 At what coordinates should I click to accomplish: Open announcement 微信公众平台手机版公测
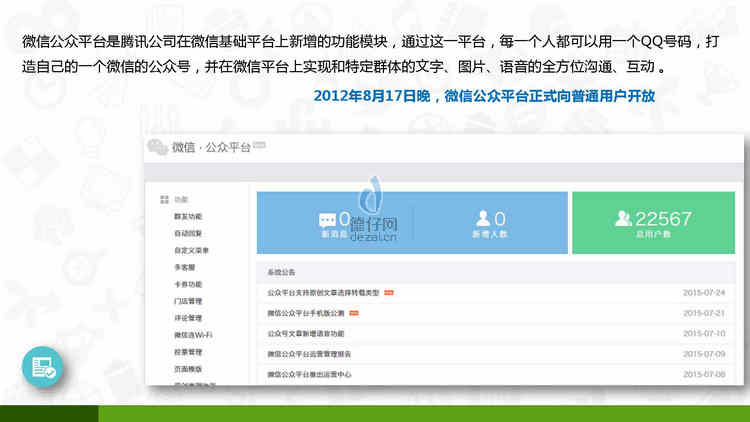coord(306,313)
